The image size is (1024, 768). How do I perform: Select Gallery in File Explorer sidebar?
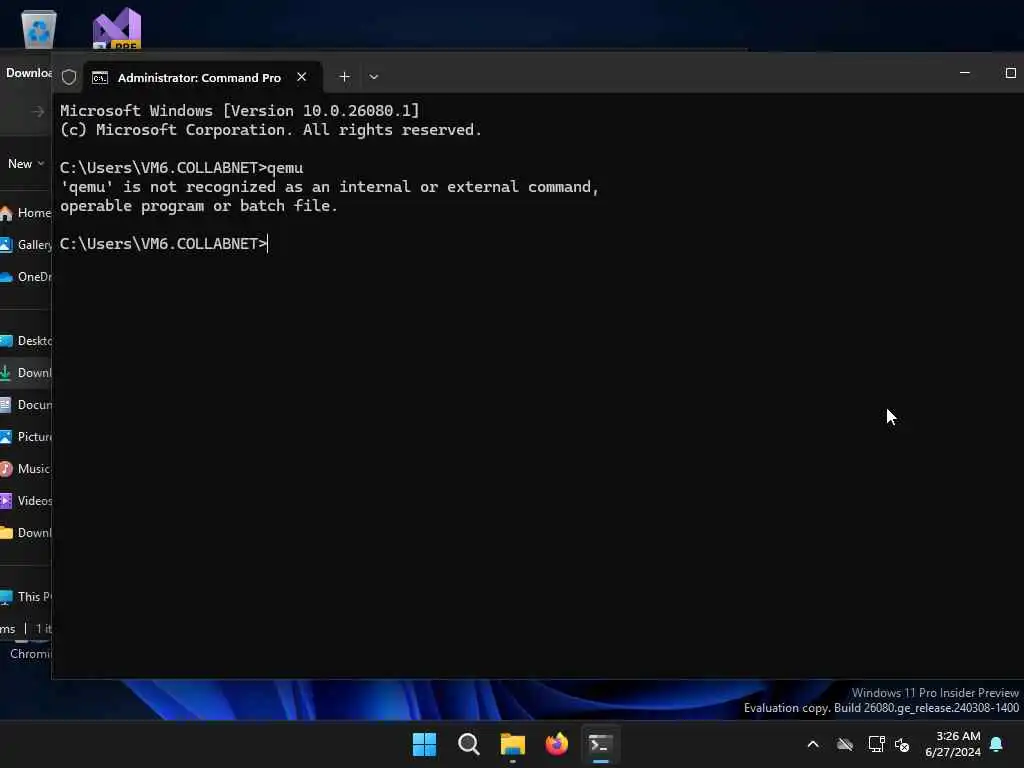[x=26, y=245]
